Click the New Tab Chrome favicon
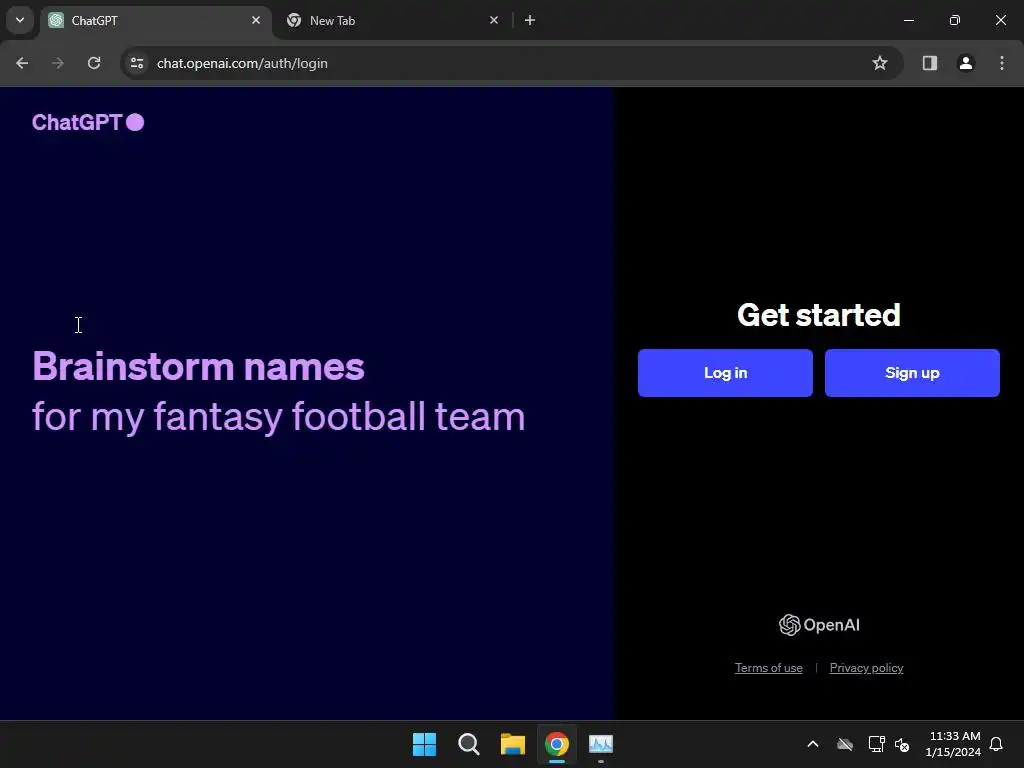This screenshot has width=1024, height=768. pos(294,20)
